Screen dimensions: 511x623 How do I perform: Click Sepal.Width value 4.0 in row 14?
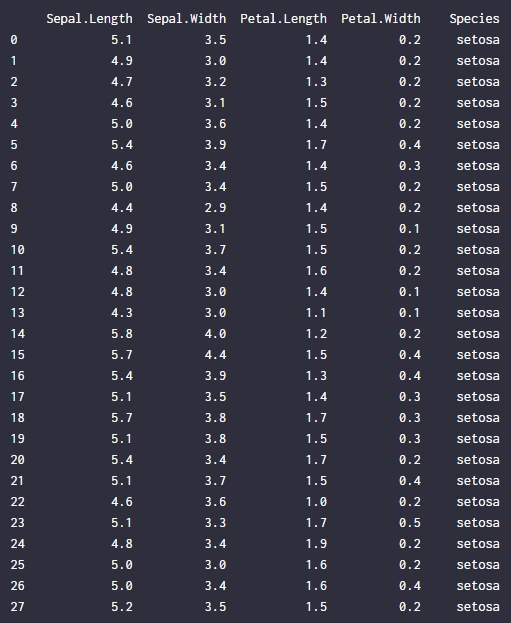pos(215,334)
